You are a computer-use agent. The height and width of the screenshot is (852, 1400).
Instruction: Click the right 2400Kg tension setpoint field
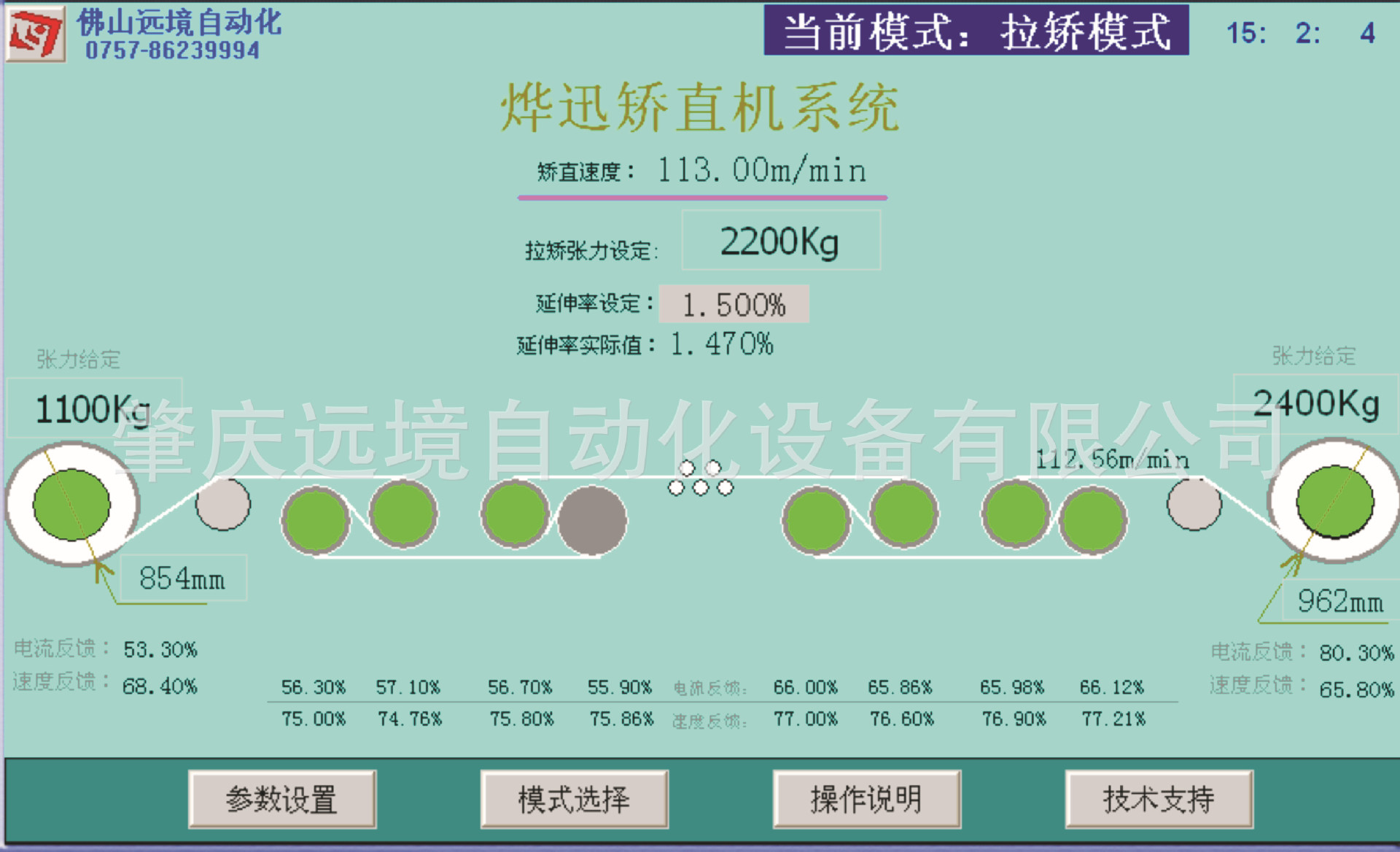click(x=1315, y=403)
